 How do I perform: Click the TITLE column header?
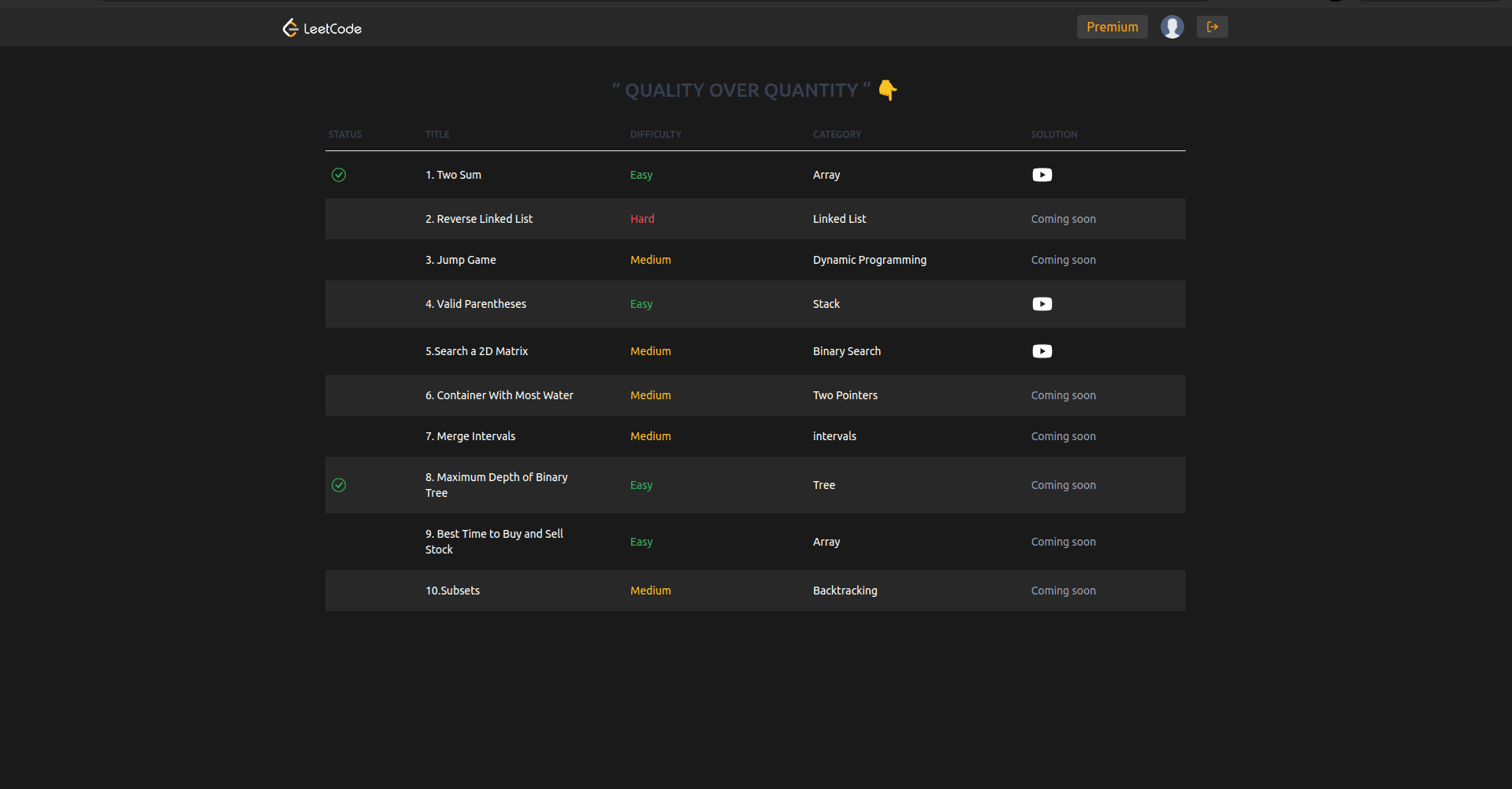coord(437,135)
